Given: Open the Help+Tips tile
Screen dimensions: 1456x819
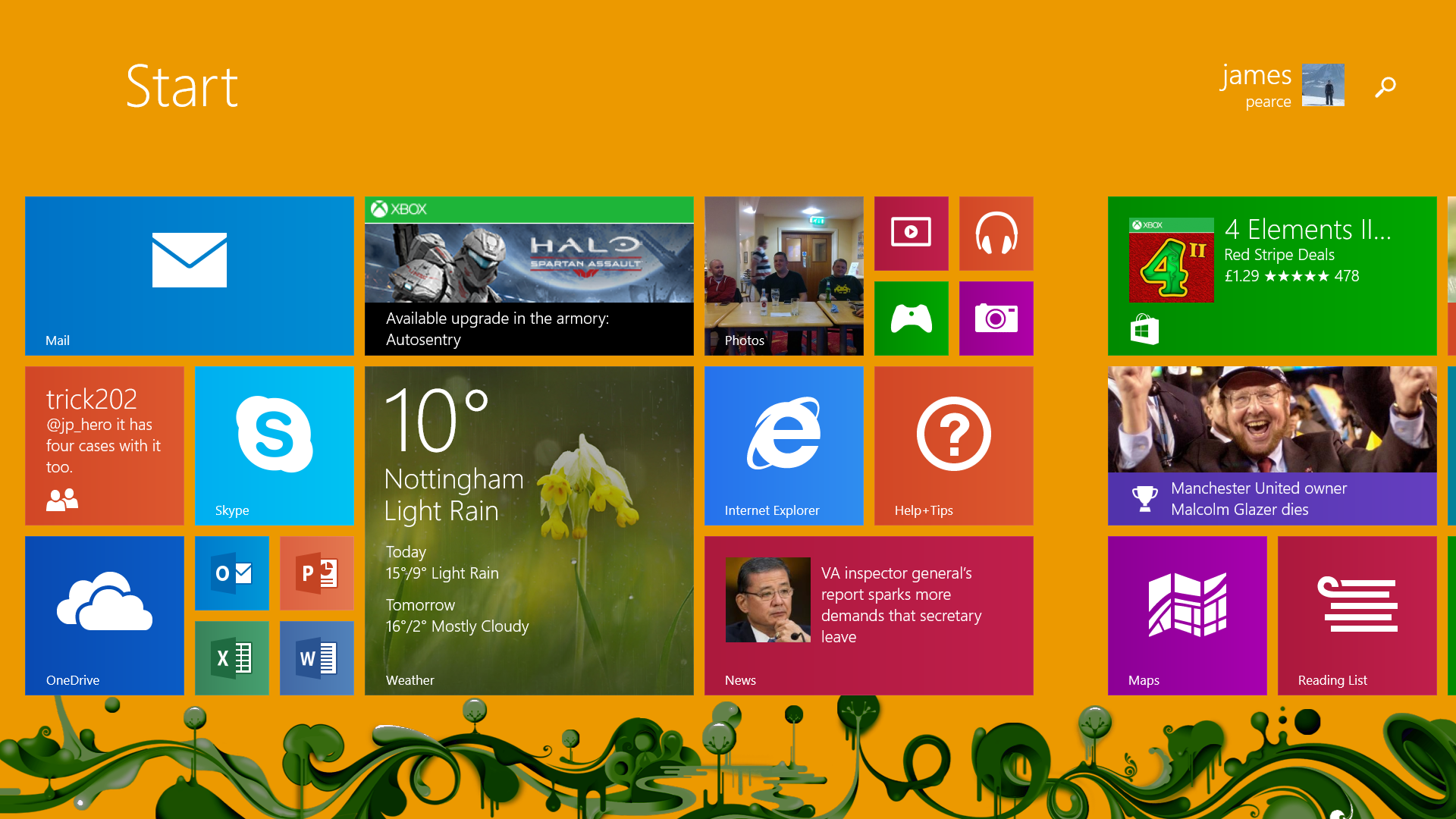Looking at the screenshot, I should coord(953,445).
